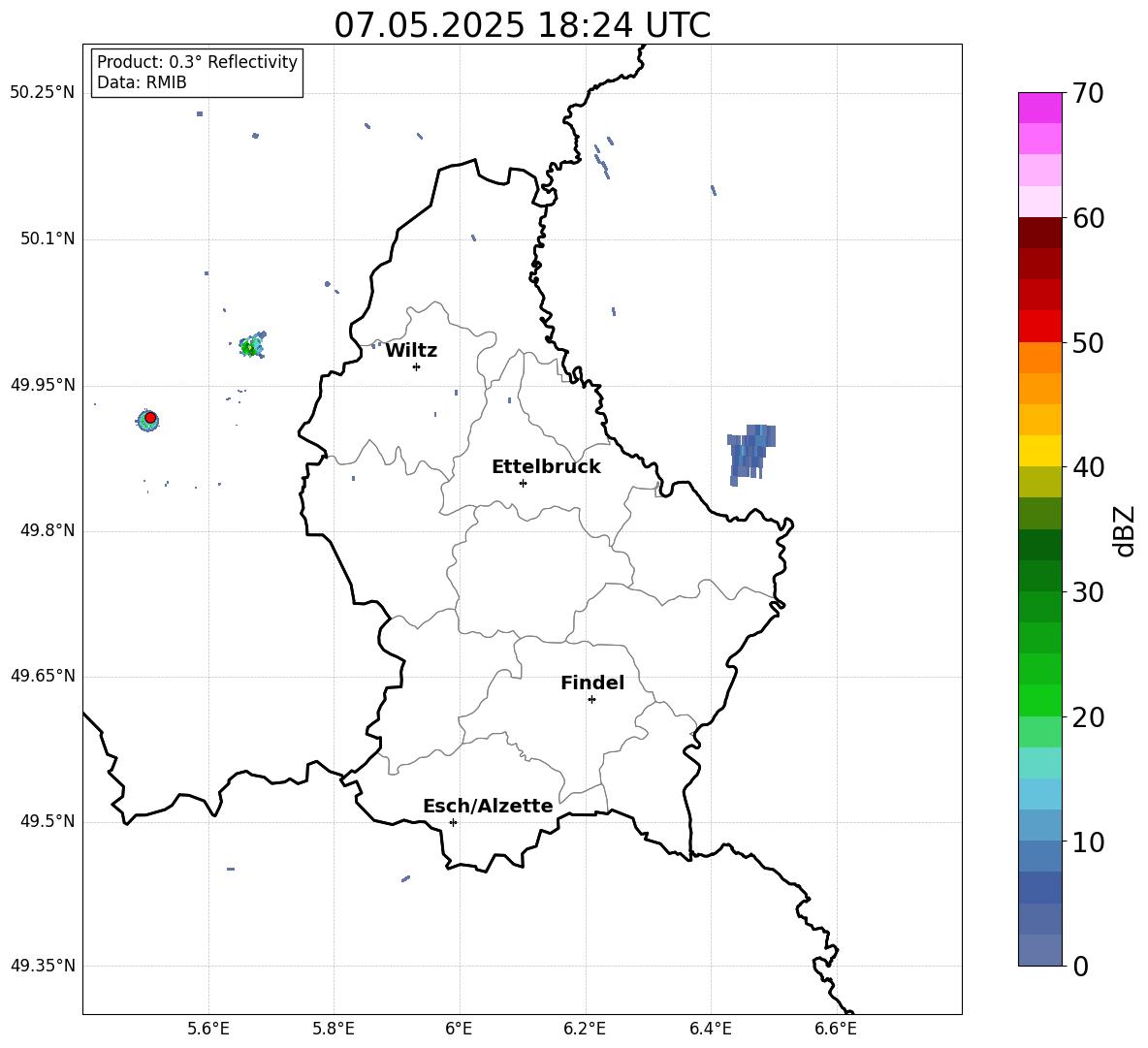Screen dimensions: 1148x1048
Task: Click the Wiltz station cross marker
Action: tap(417, 366)
